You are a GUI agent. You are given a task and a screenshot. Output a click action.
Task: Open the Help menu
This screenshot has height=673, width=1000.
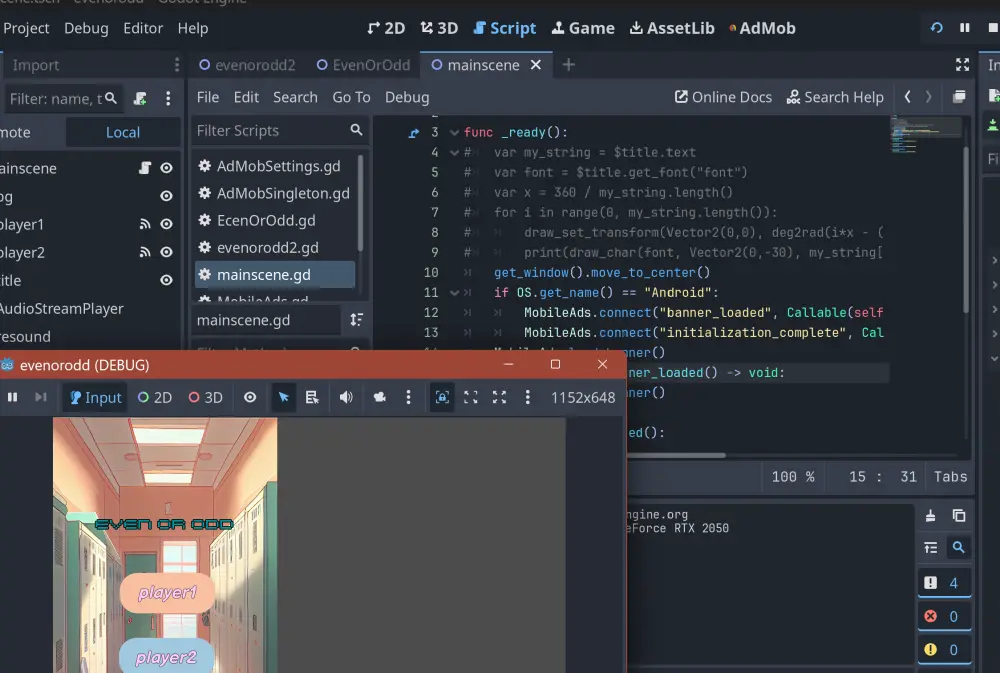[x=193, y=28]
